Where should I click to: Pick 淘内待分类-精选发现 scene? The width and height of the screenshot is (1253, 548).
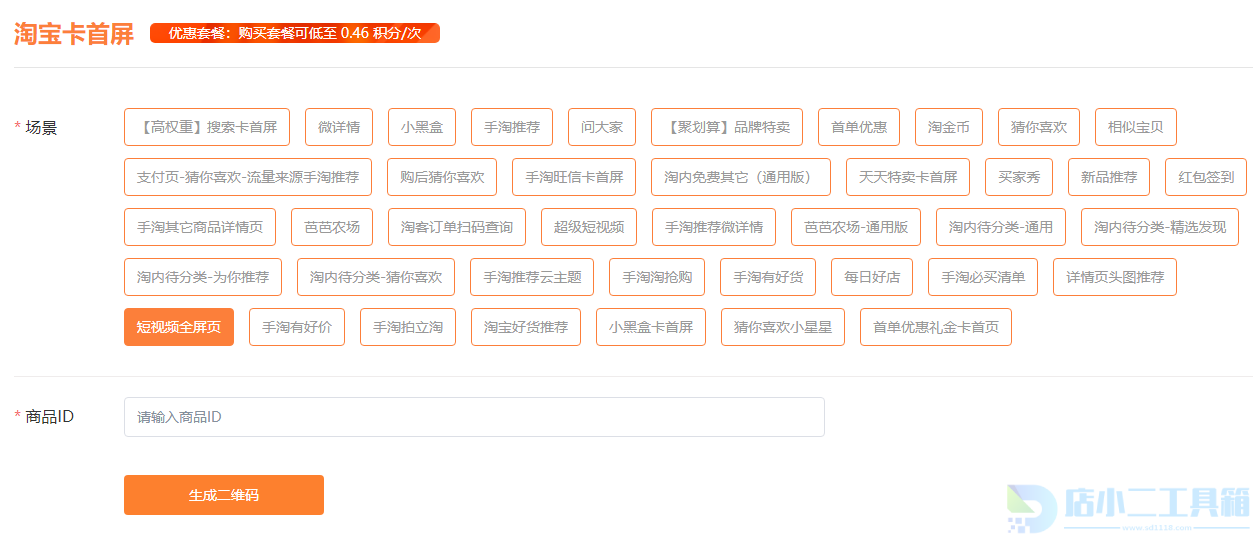tap(1160, 227)
